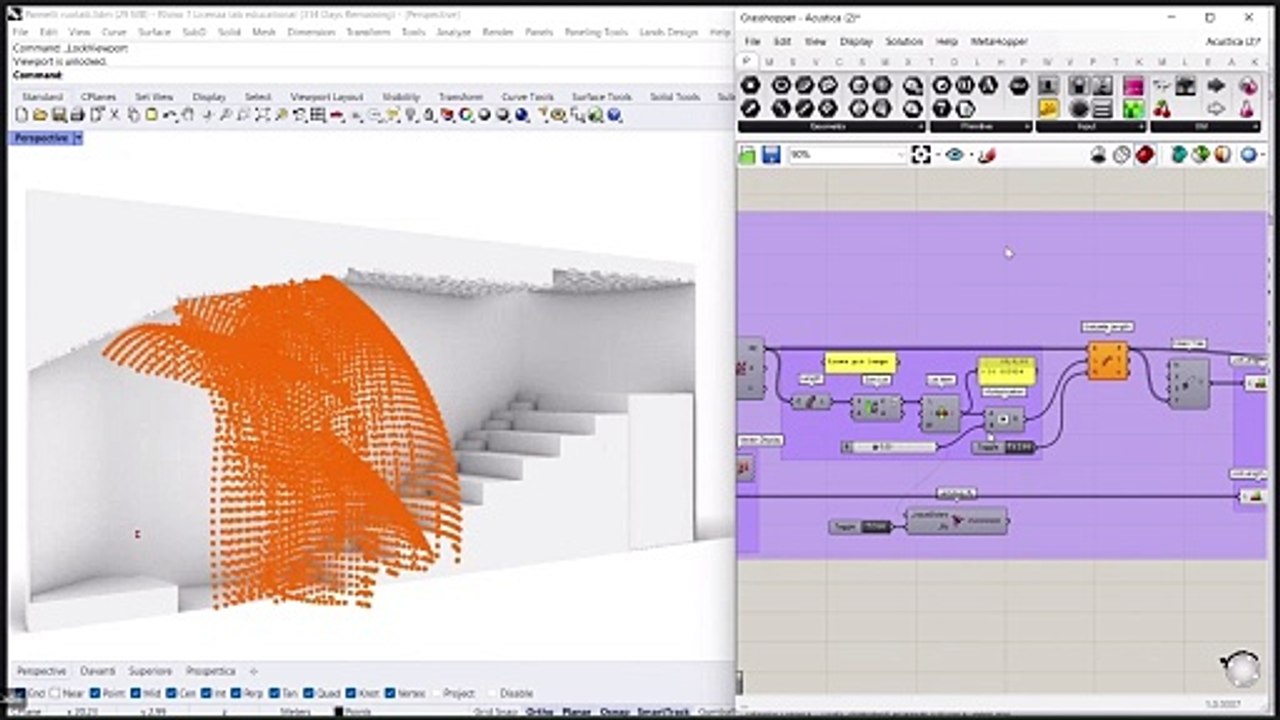Viewport: 1280px width, 720px height.
Task: Click the eye named-views icon in Grasshopper
Action: [x=954, y=155]
